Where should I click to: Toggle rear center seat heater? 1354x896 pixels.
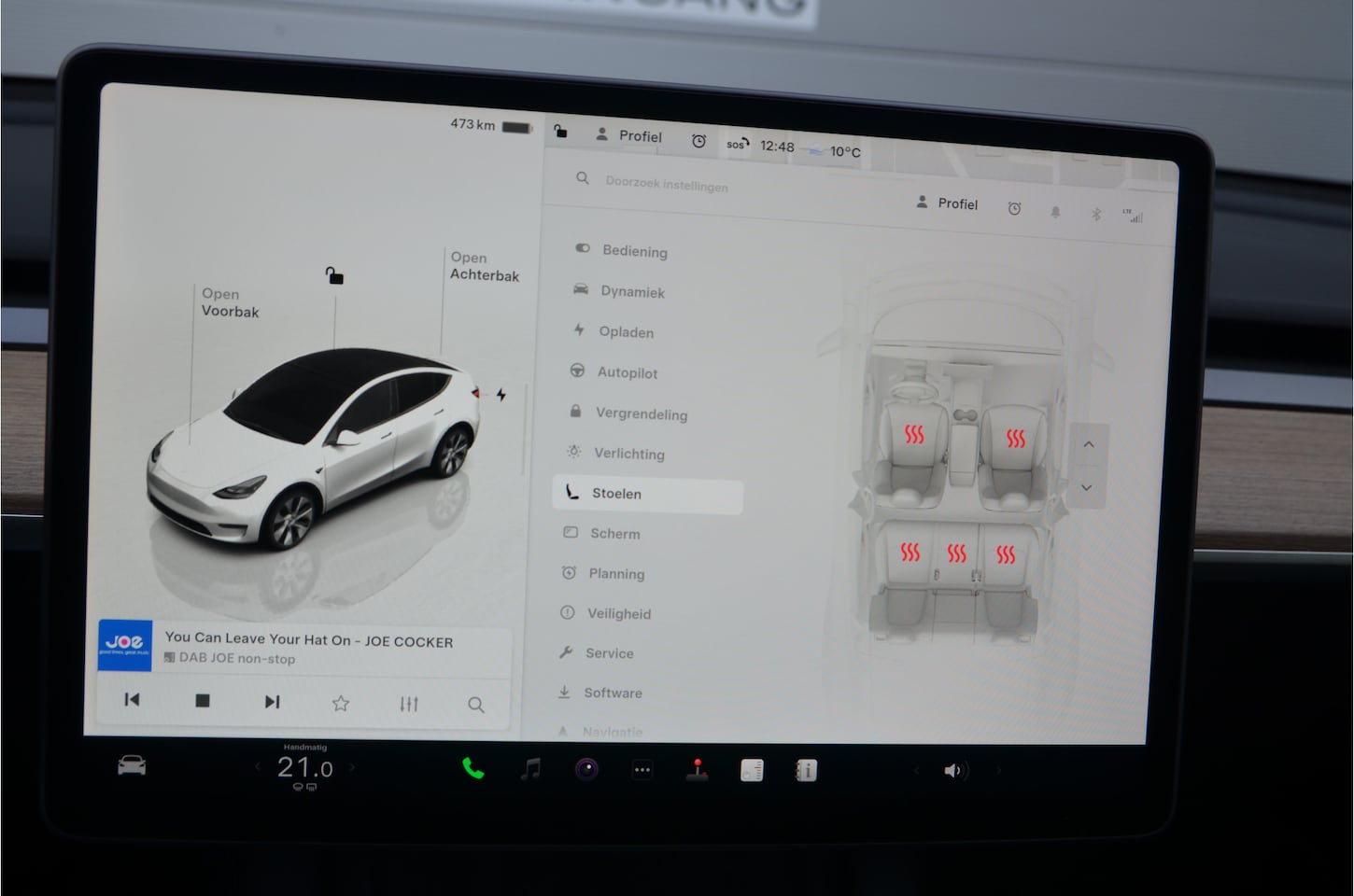tap(956, 554)
